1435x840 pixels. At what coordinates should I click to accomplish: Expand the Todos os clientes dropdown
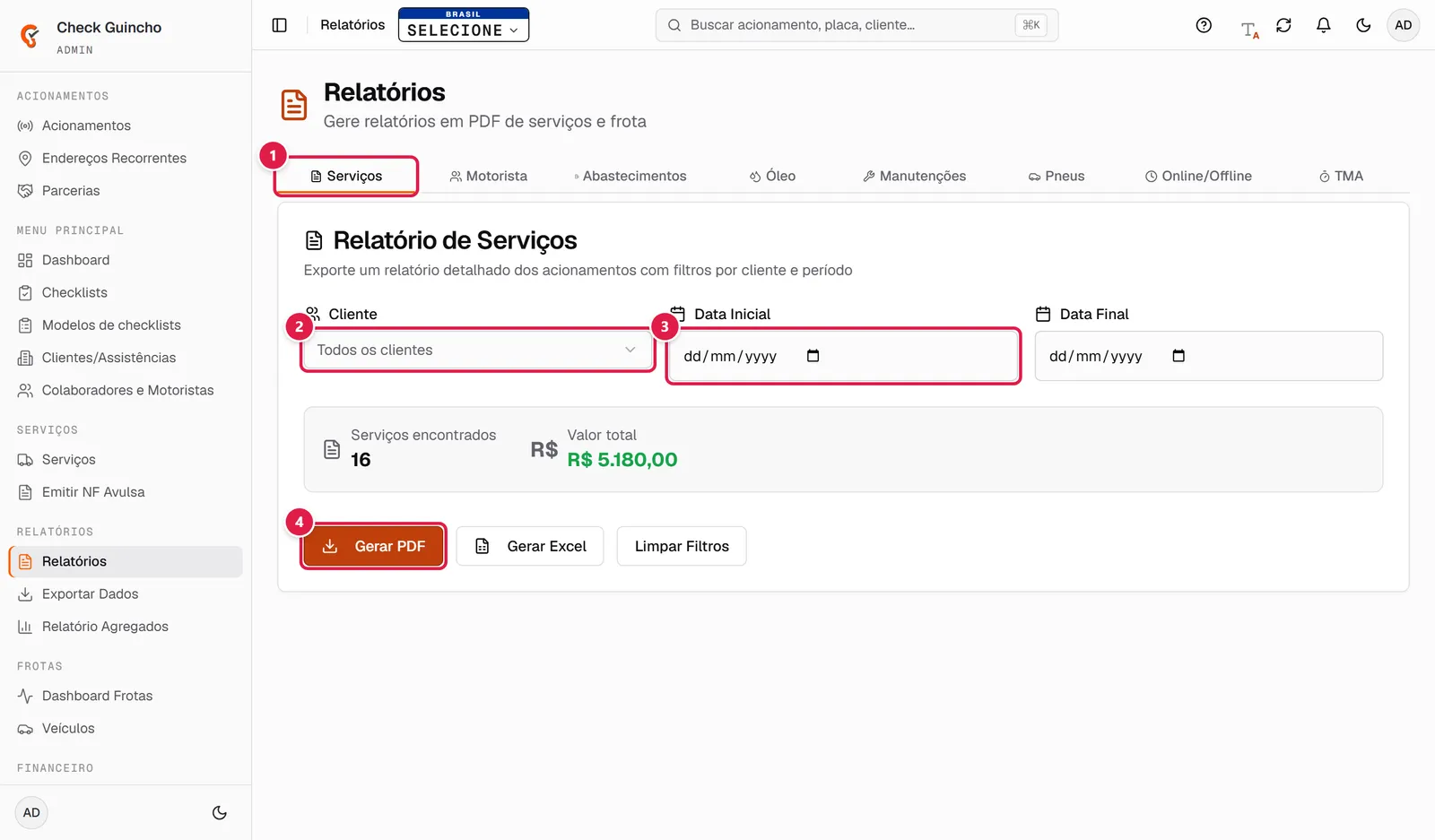click(477, 351)
